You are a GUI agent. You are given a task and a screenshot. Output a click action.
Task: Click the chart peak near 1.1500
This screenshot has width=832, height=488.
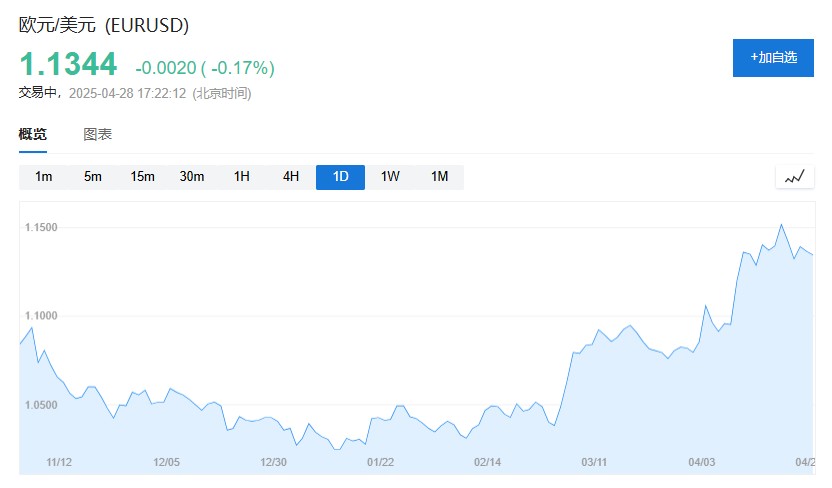(781, 225)
